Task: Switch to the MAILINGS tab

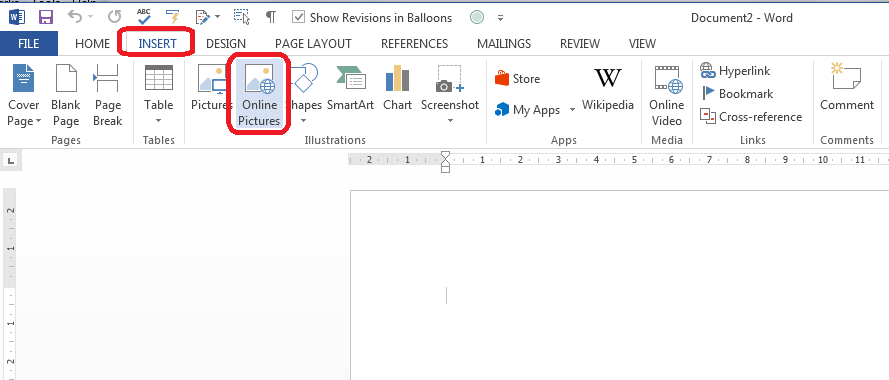Action: (504, 44)
